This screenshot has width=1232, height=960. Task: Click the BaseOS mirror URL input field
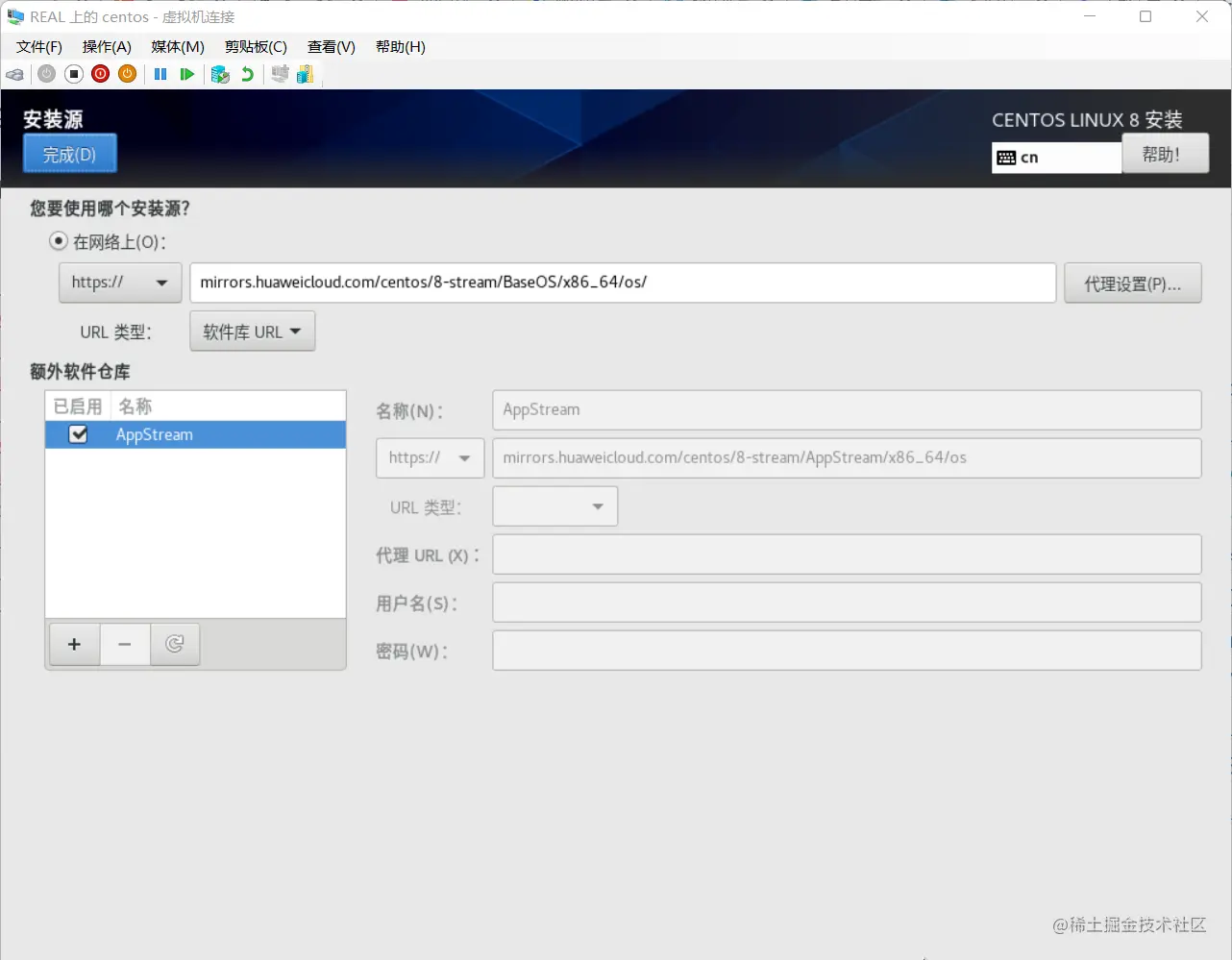pyautogui.click(x=623, y=283)
